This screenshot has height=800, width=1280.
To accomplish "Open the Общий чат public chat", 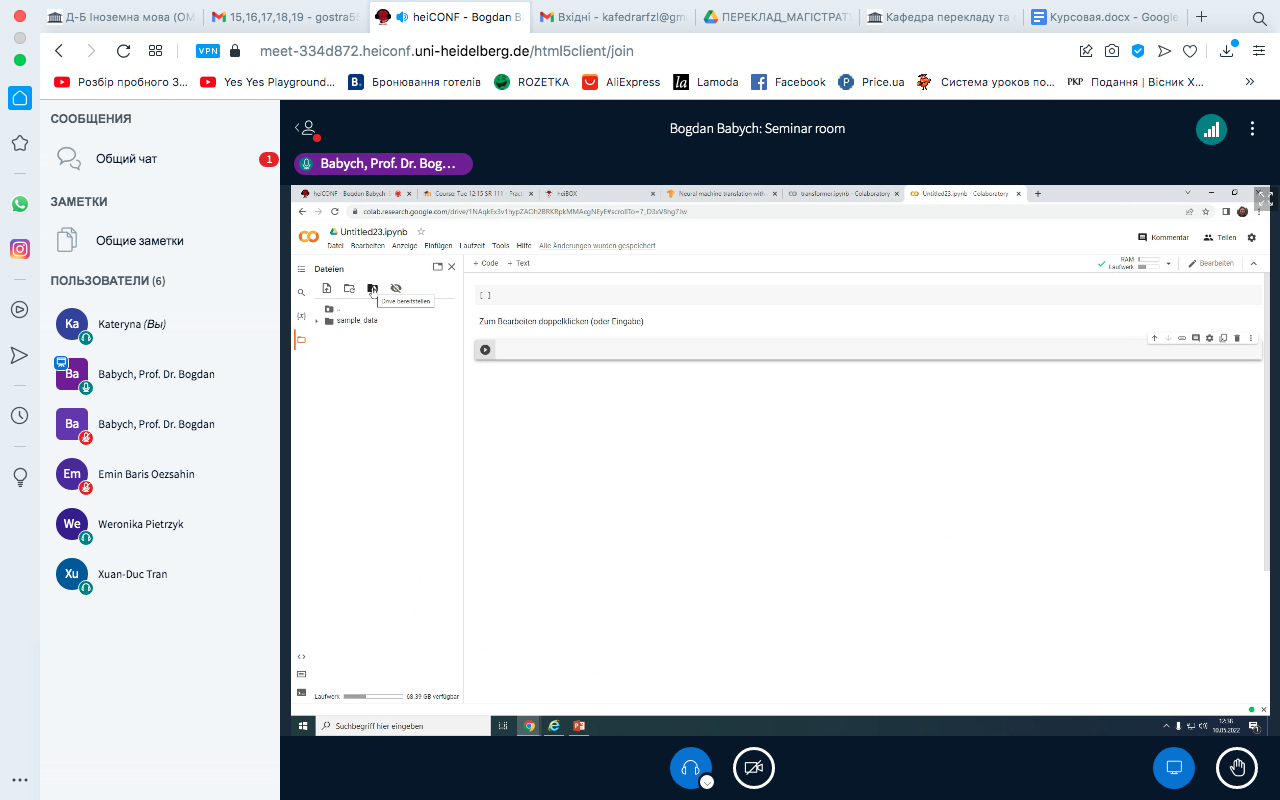I will pyautogui.click(x=126, y=159).
